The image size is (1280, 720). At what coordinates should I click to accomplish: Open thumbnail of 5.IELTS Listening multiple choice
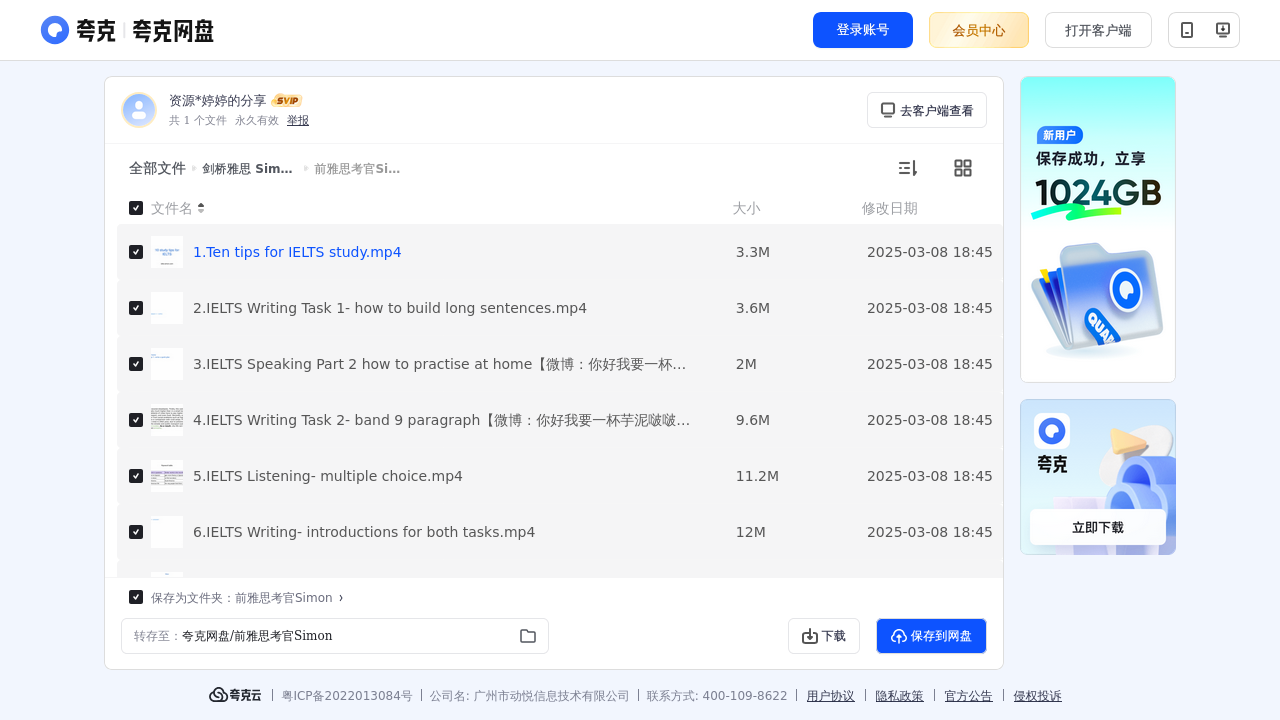click(x=167, y=476)
